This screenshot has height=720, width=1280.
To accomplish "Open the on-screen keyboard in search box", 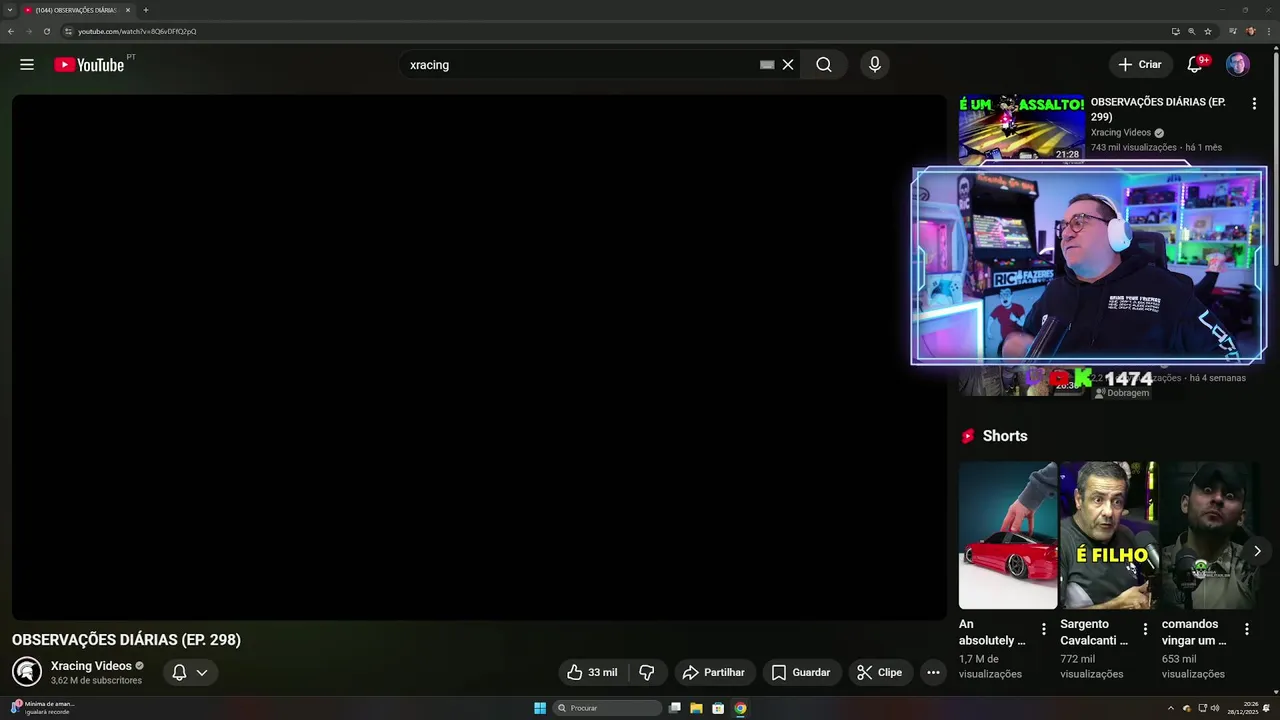I will coord(767,65).
